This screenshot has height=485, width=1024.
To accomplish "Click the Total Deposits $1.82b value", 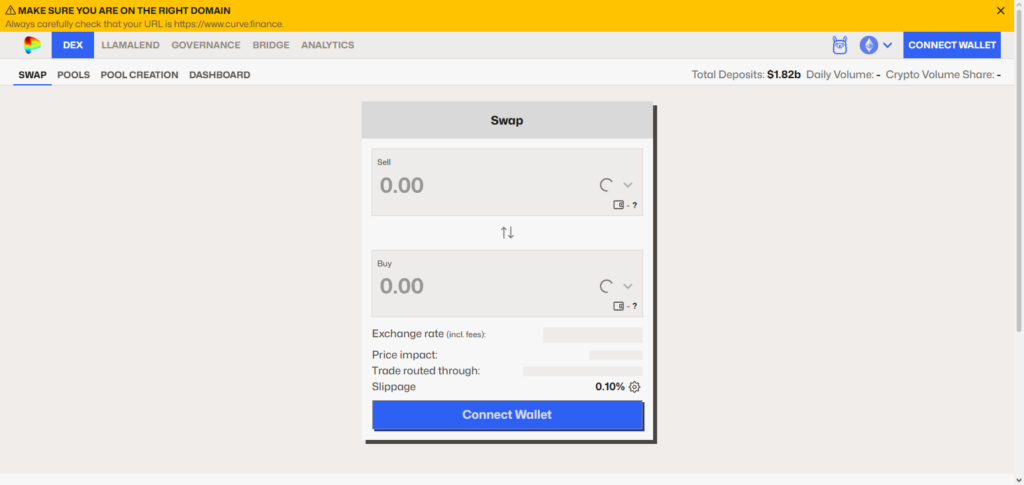I will (x=784, y=75).
